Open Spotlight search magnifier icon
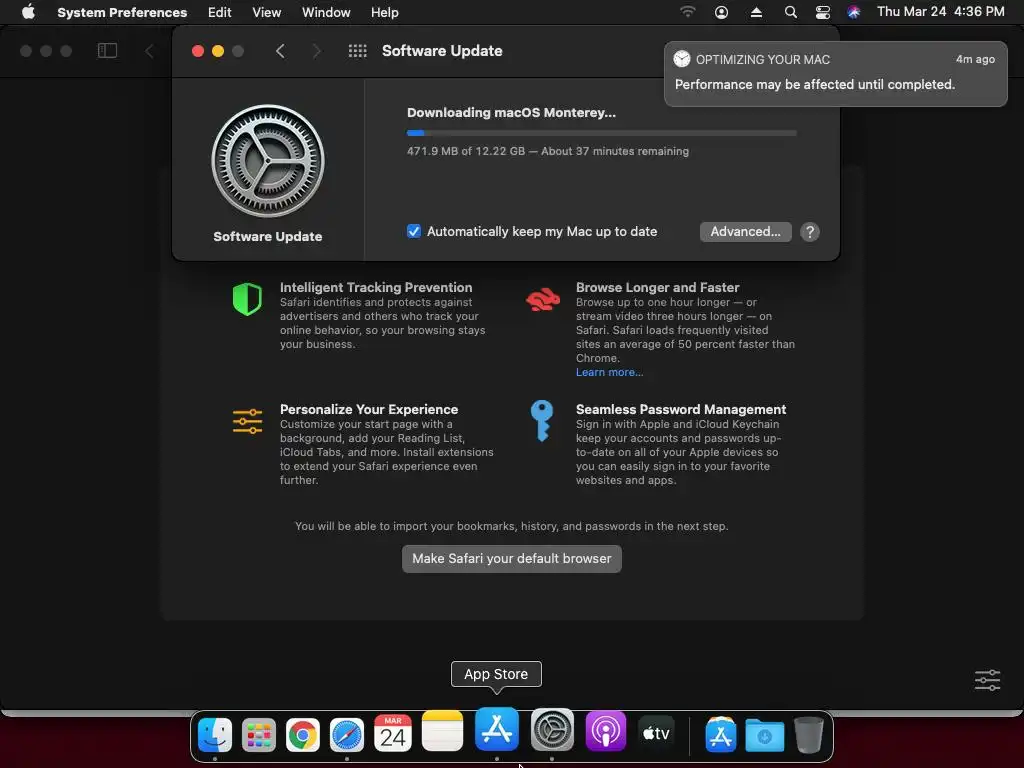Viewport: 1024px width, 768px height. pyautogui.click(x=790, y=12)
